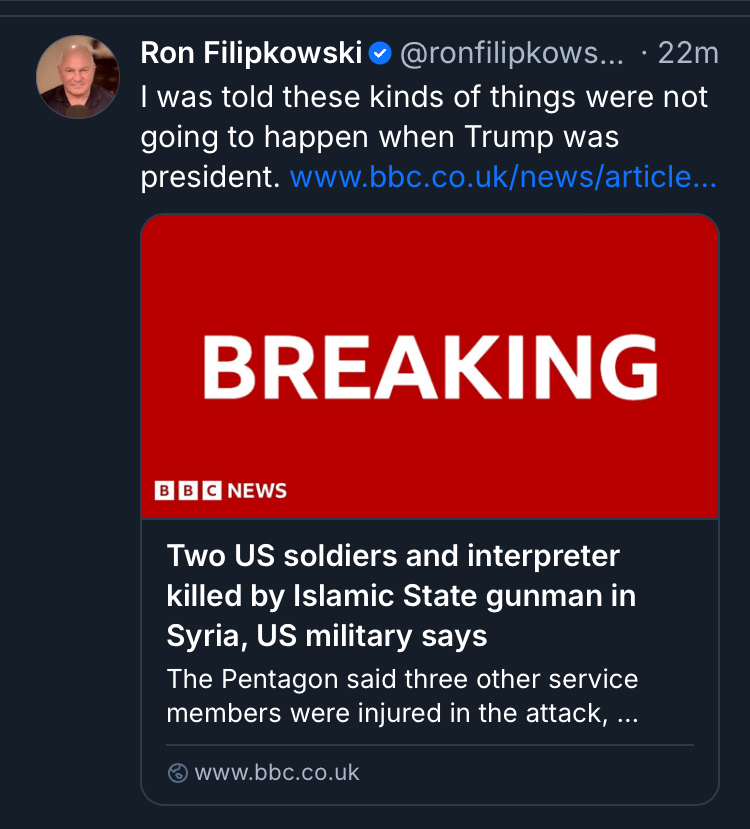Click the word 'president.' in the post
The width and height of the screenshot is (750, 829).
(210, 178)
